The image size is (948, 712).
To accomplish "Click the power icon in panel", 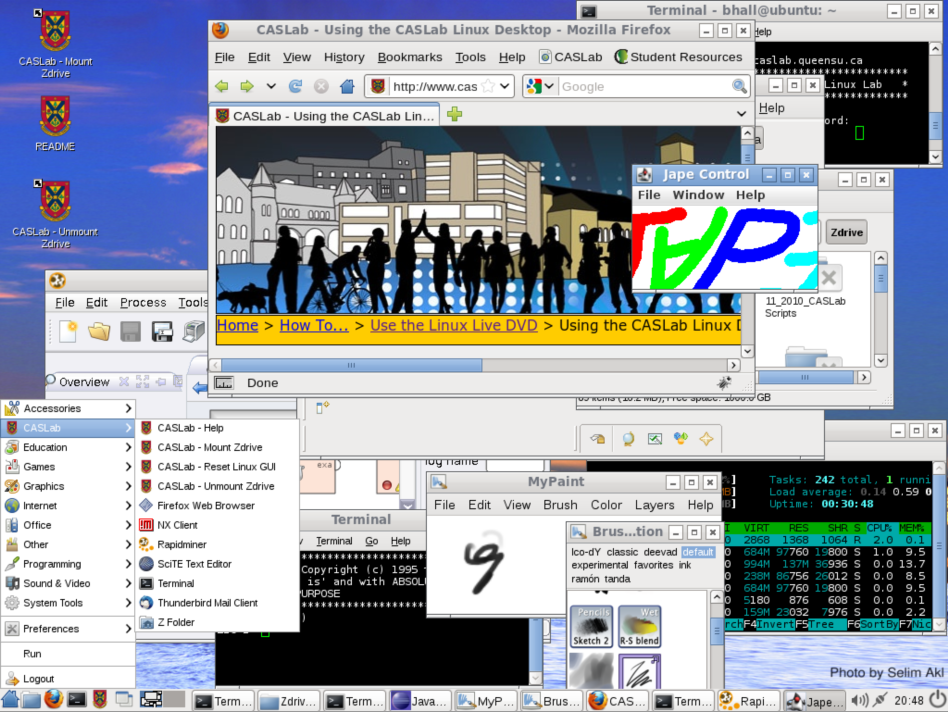I will pyautogui.click(x=938, y=699).
